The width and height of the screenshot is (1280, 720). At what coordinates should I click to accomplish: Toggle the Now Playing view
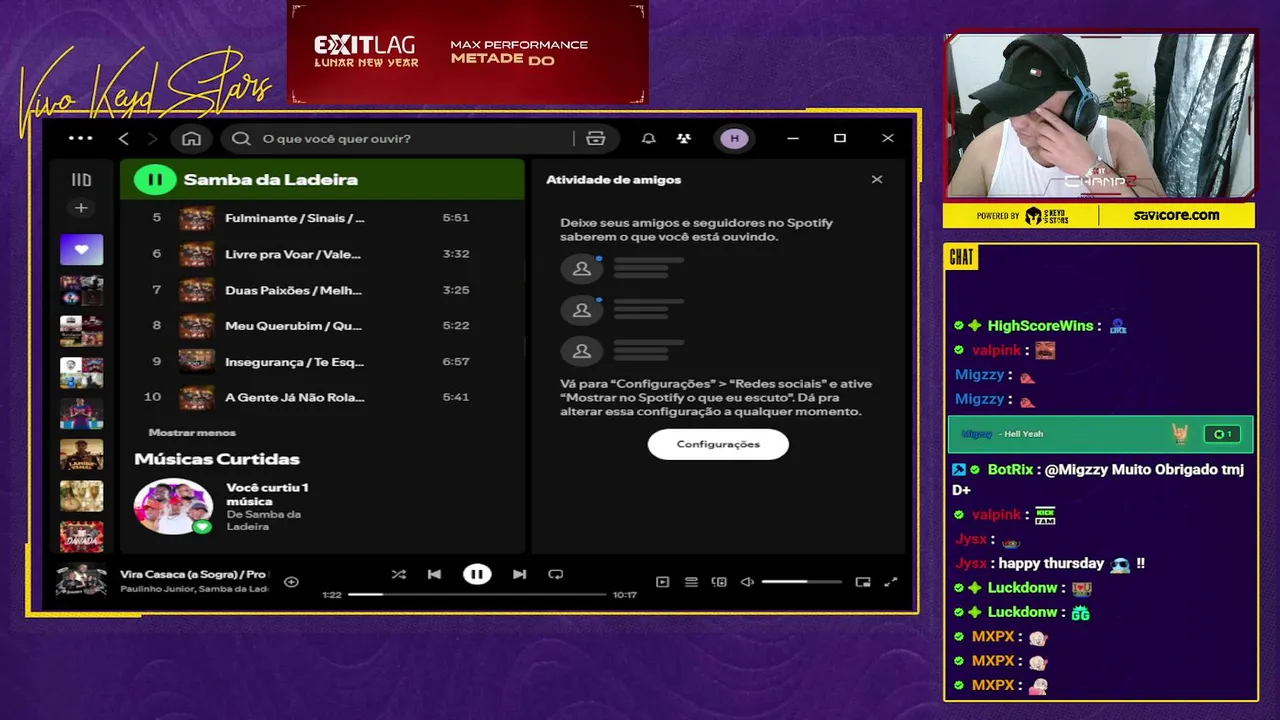click(663, 582)
